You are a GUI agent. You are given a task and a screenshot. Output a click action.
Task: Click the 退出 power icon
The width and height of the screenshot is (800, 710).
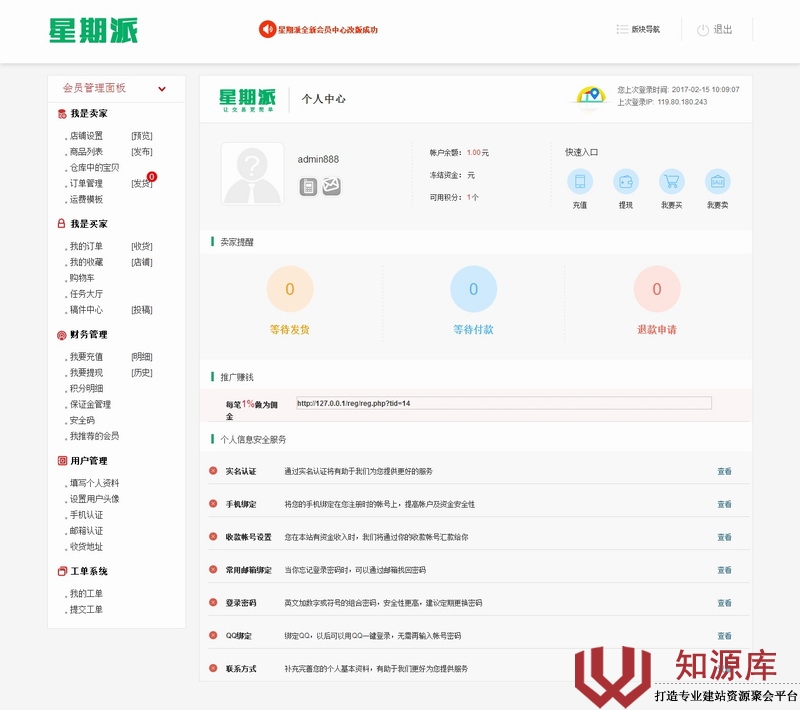tap(703, 30)
